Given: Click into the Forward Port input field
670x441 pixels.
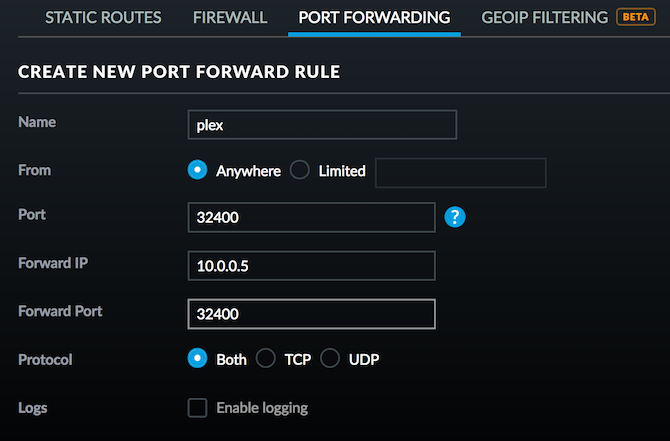Looking at the screenshot, I should pyautogui.click(x=310, y=314).
